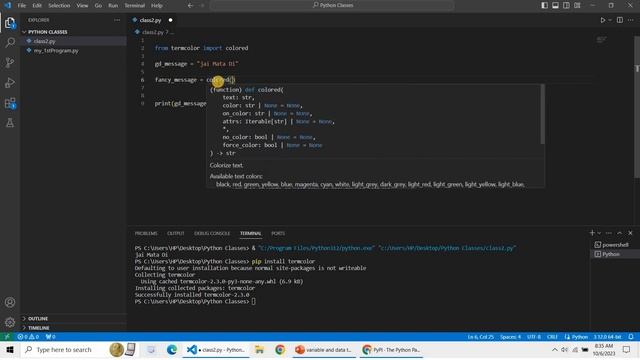Switch to the TERMINAL panel tab
The height and width of the screenshot is (360, 640).
tap(250, 233)
